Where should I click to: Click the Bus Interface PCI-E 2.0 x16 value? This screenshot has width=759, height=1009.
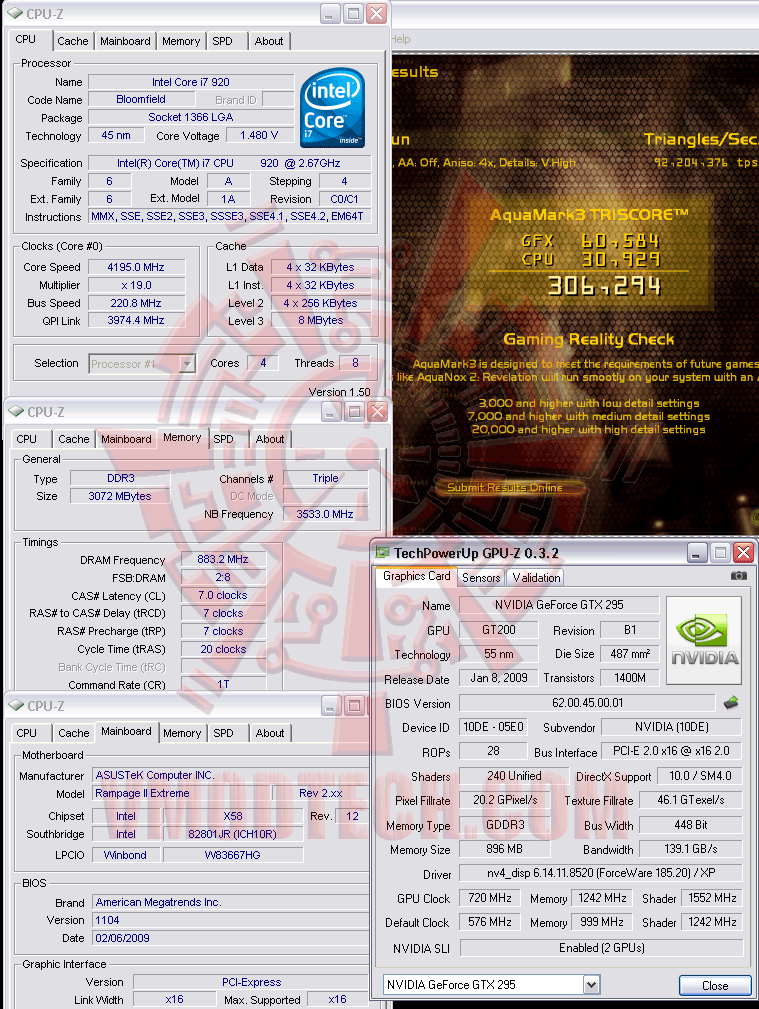click(671, 751)
